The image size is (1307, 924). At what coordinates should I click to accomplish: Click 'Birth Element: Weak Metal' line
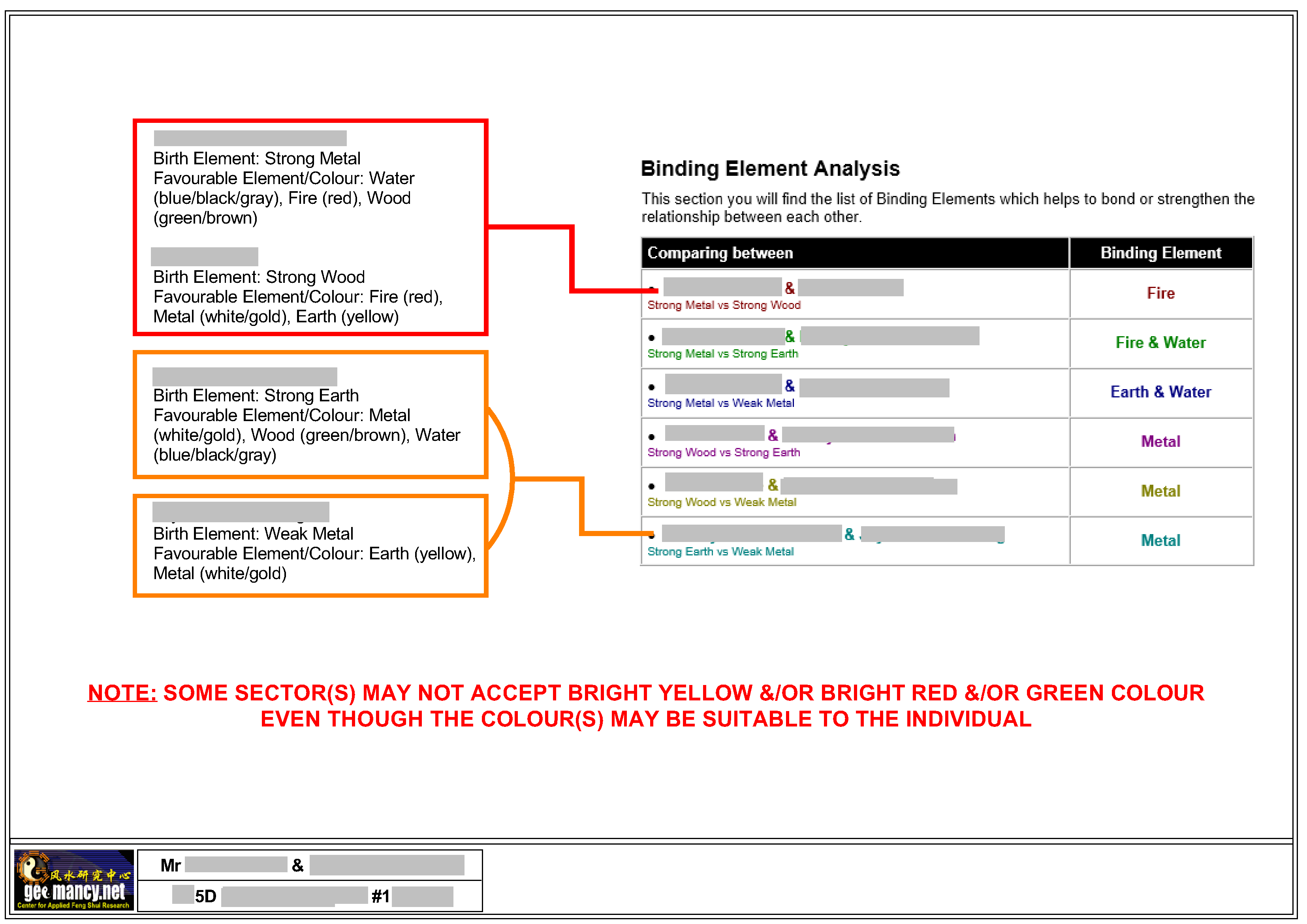253,533
